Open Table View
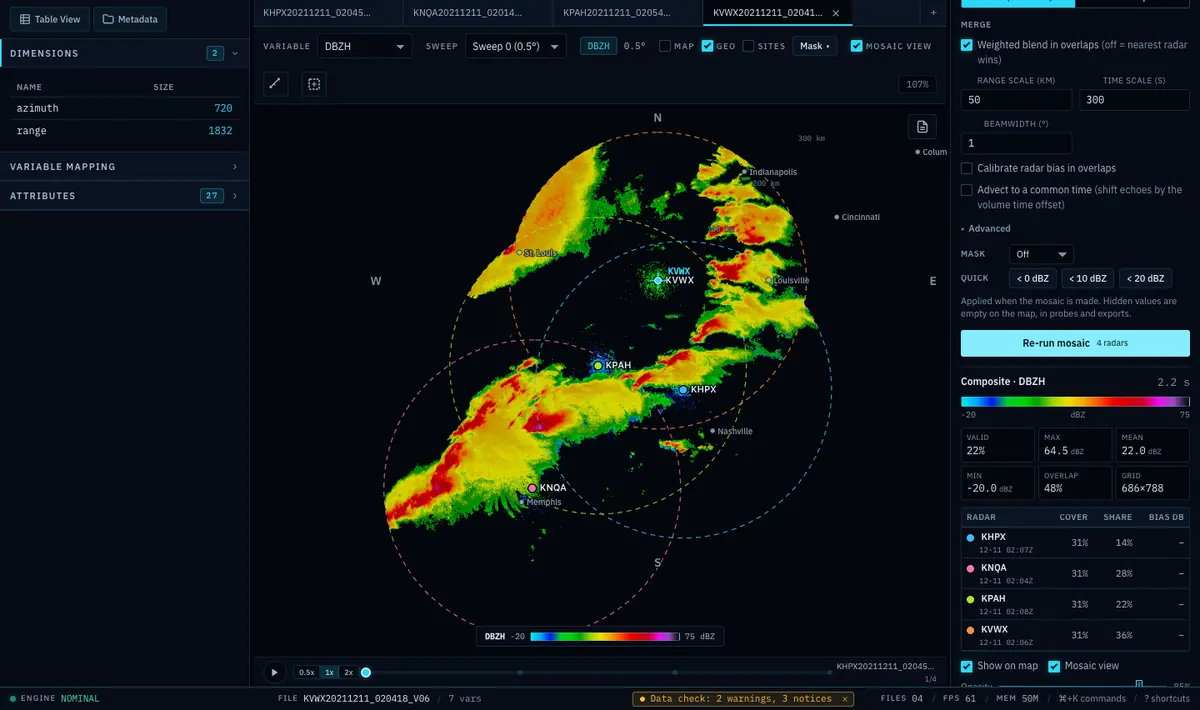This screenshot has height=710, width=1200. [51, 19]
